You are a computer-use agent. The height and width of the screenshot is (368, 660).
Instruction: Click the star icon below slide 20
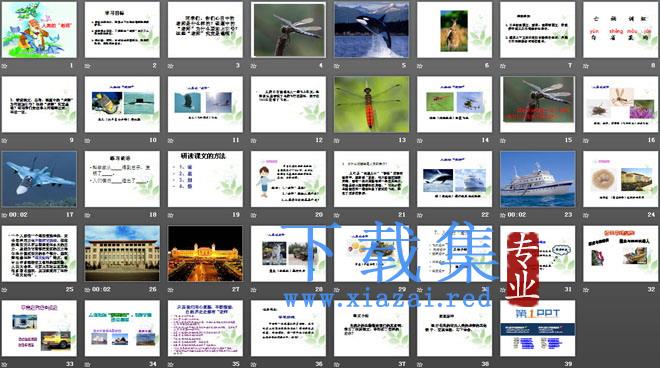253,215
